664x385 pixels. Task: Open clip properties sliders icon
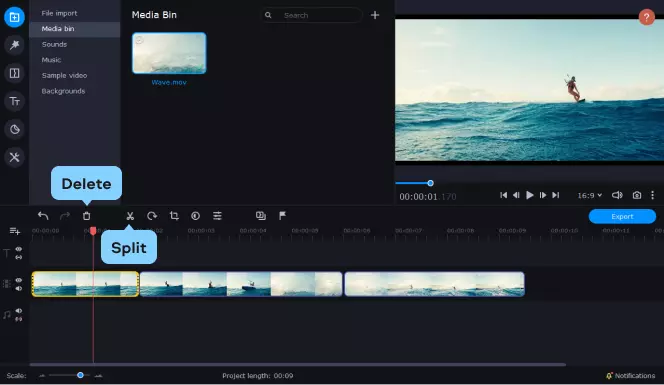(x=217, y=216)
